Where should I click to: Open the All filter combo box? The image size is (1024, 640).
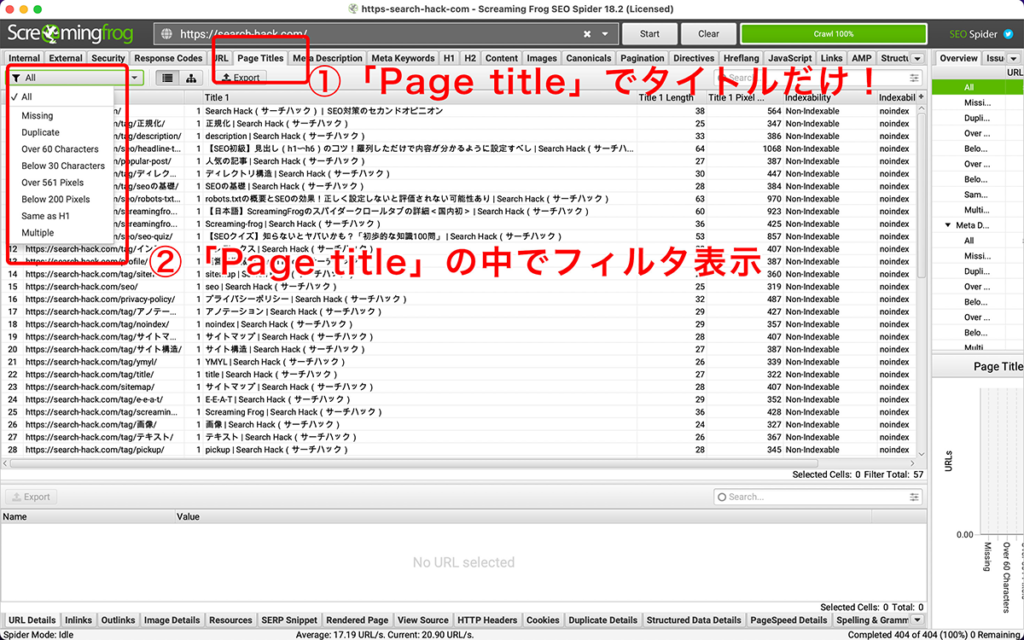coord(75,78)
